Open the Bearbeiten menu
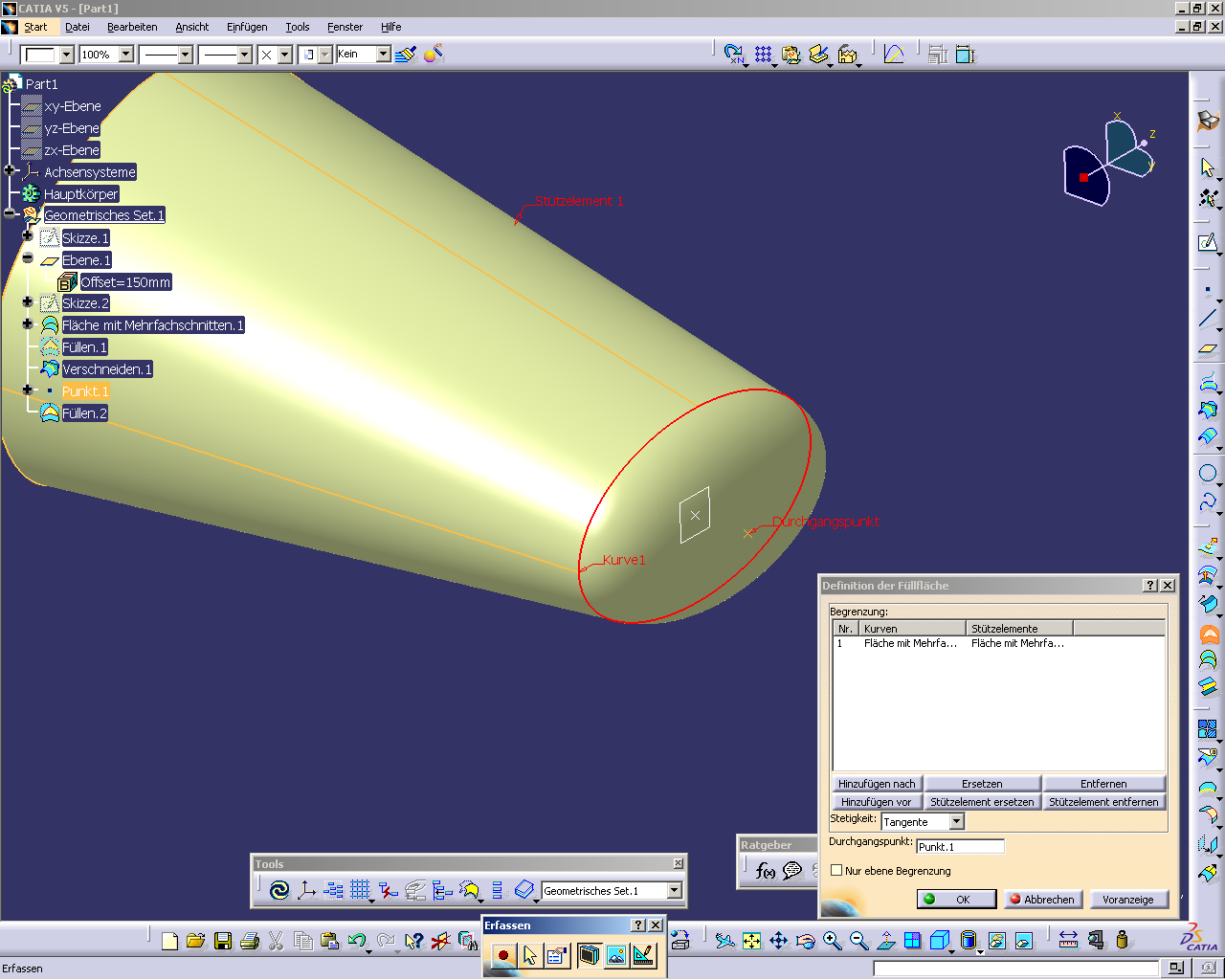The image size is (1225, 980). tap(132, 27)
